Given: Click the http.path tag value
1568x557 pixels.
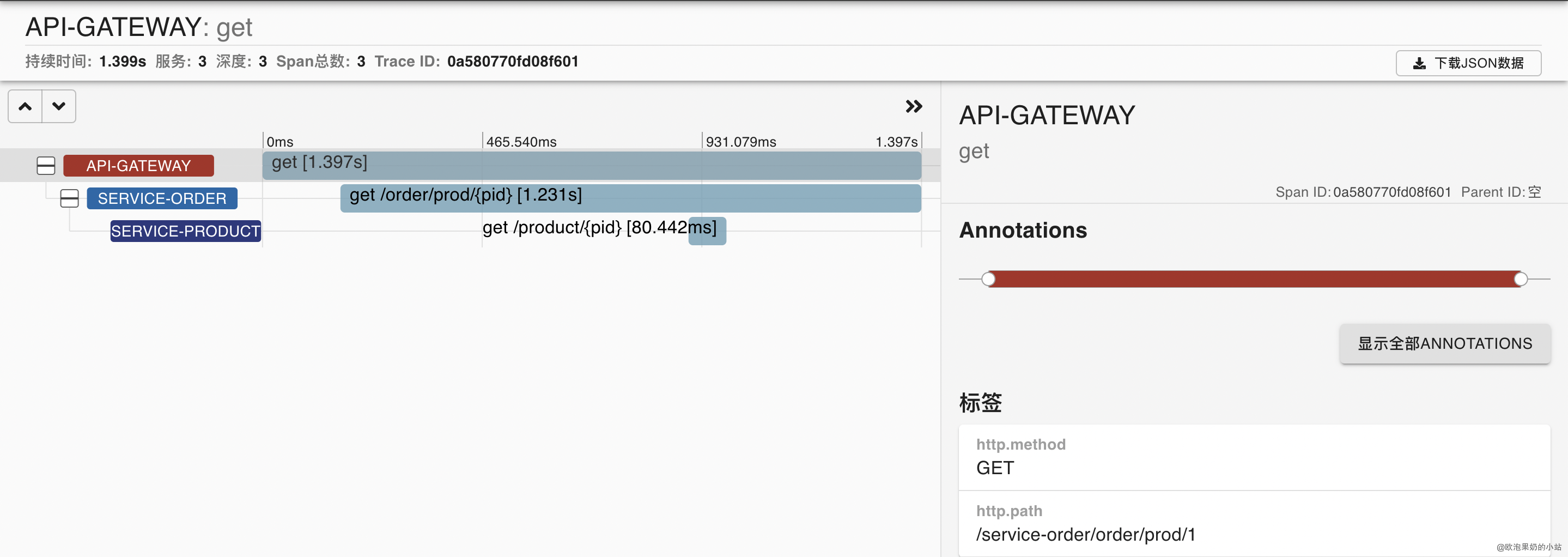Looking at the screenshot, I should [x=1085, y=535].
